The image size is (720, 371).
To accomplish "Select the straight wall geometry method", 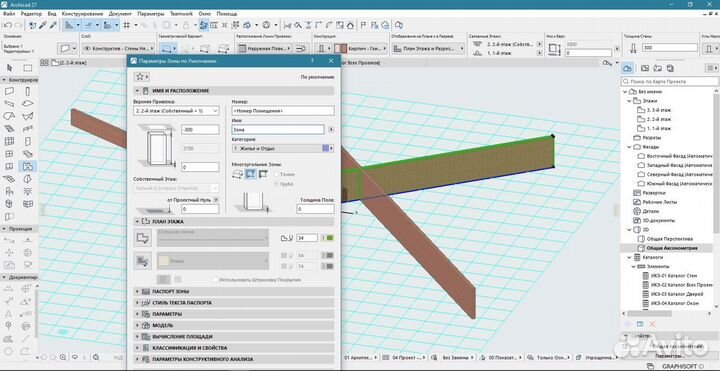I will coord(169,48).
